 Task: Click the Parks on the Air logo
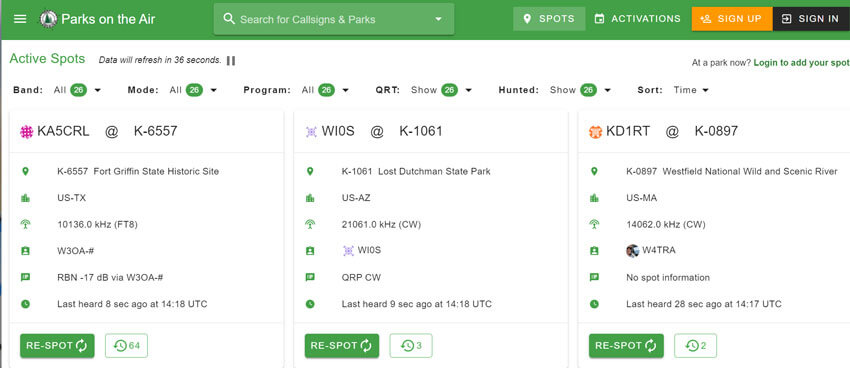pos(49,19)
